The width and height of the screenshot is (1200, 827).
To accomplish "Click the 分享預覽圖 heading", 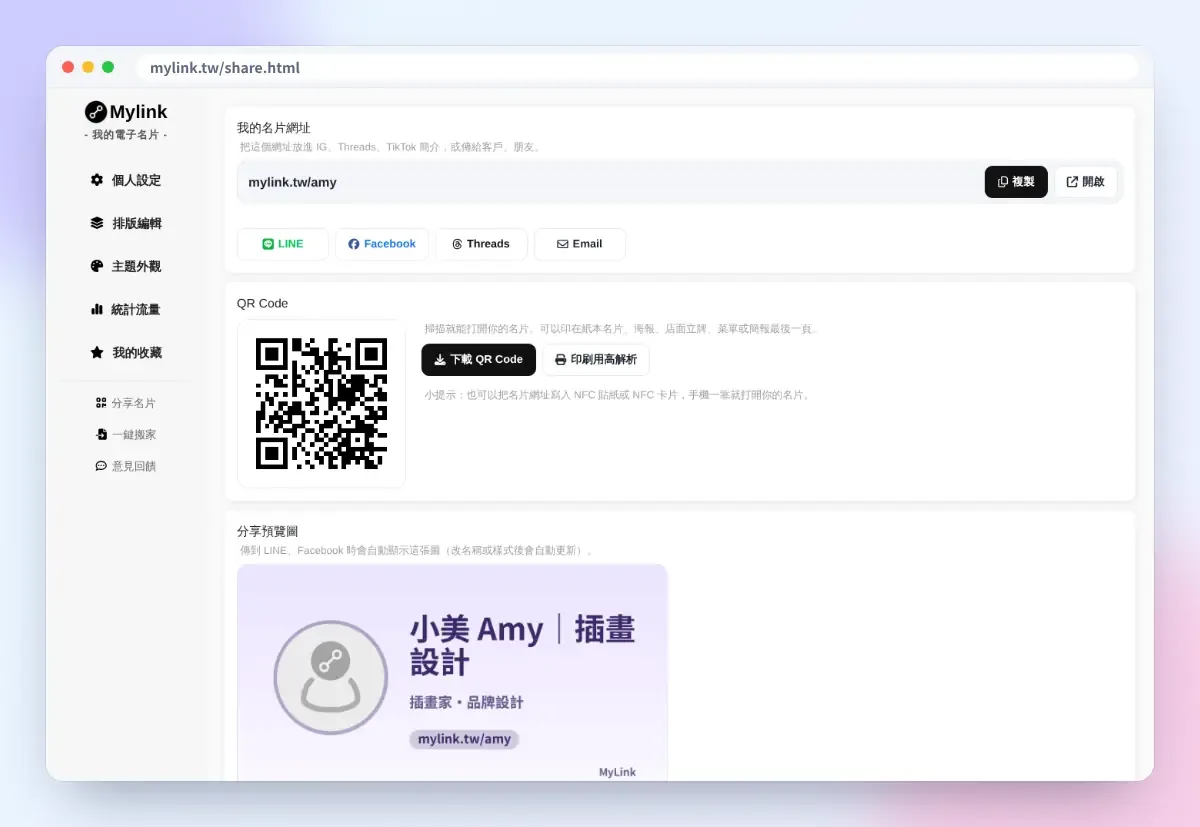I will pyautogui.click(x=267, y=531).
